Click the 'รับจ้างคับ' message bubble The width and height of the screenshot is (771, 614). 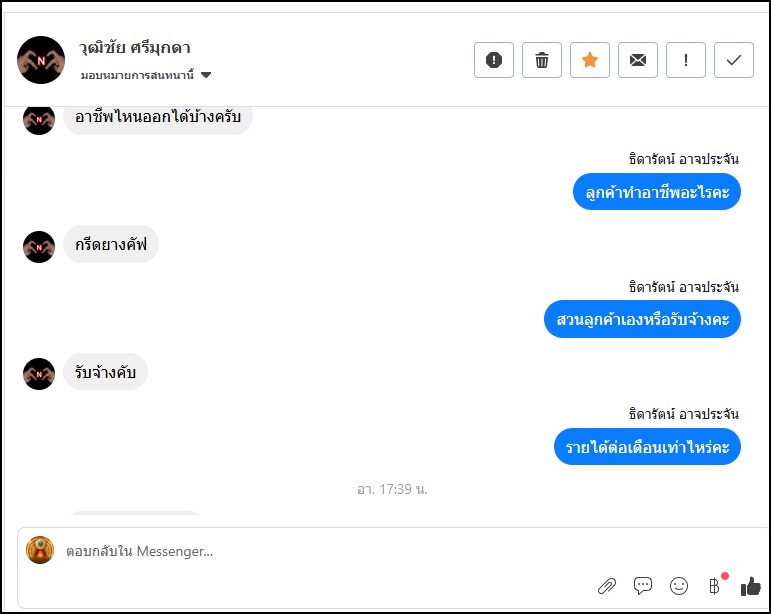(x=105, y=373)
